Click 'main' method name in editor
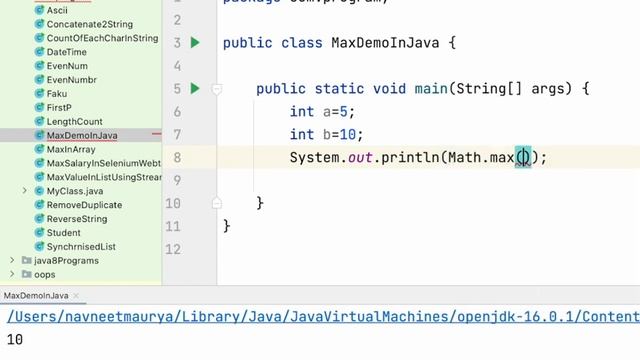This screenshot has height=360, width=640. 431,89
